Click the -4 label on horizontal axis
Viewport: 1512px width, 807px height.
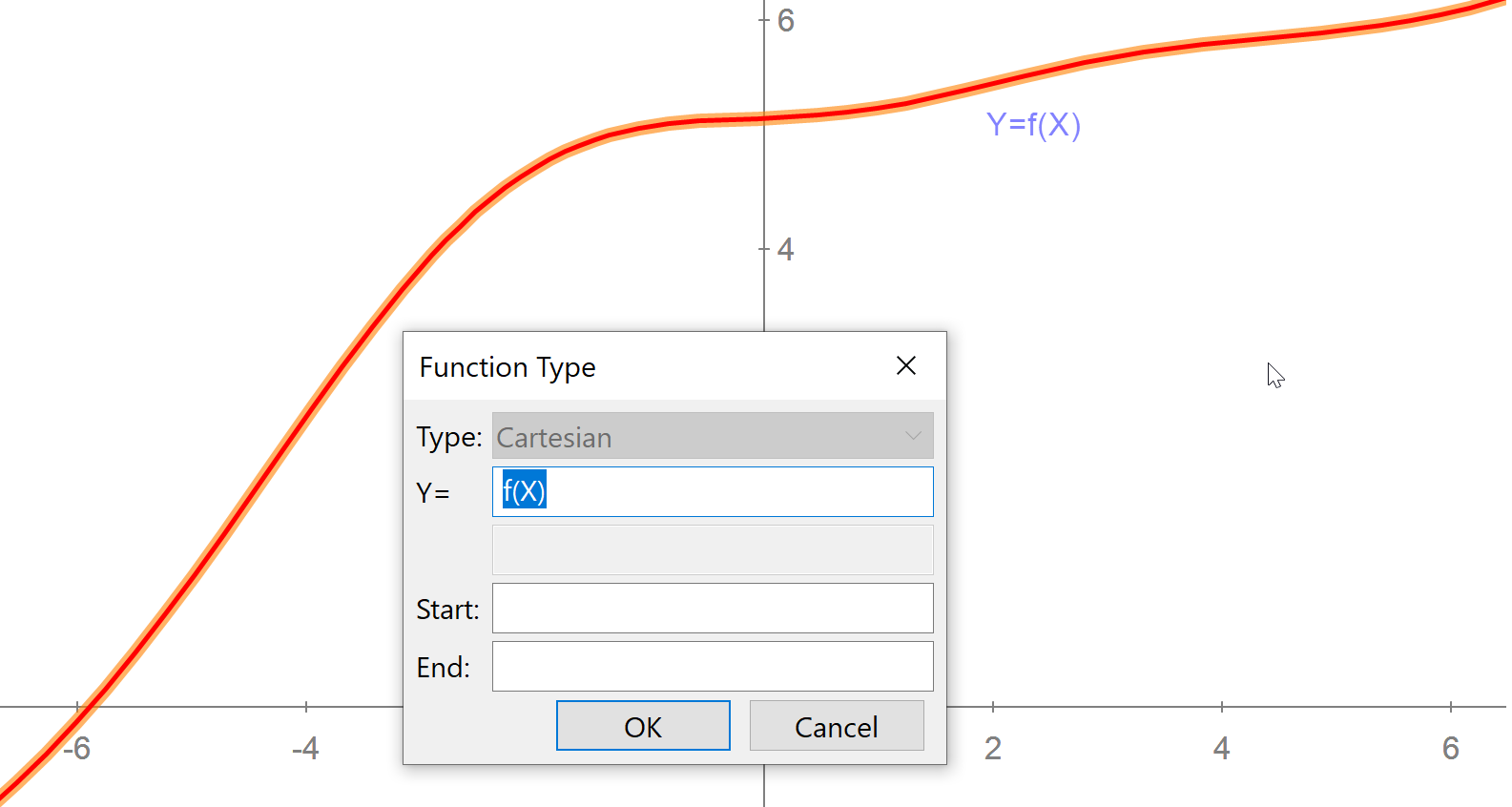(x=305, y=749)
